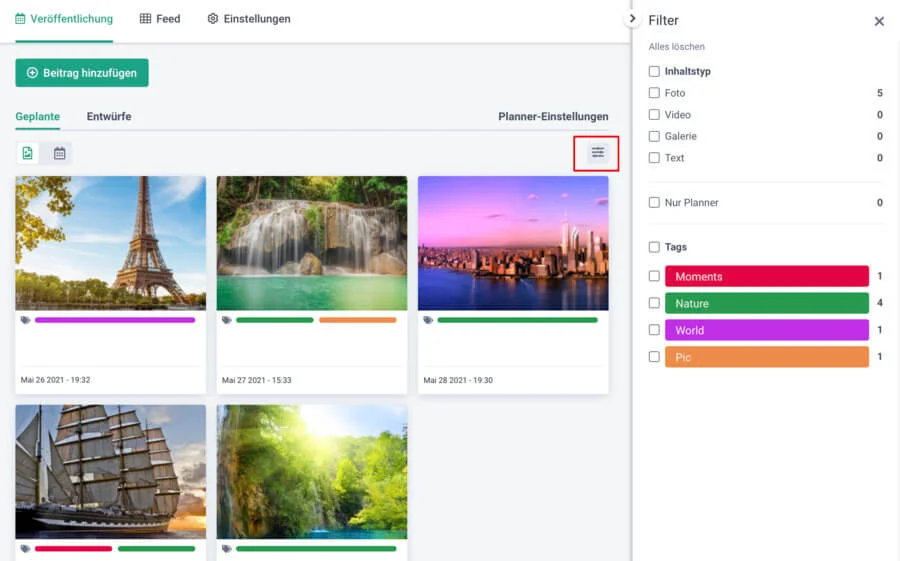Open the sailing ship post thumbnail
Viewport: 900px width, 561px height.
click(x=110, y=472)
